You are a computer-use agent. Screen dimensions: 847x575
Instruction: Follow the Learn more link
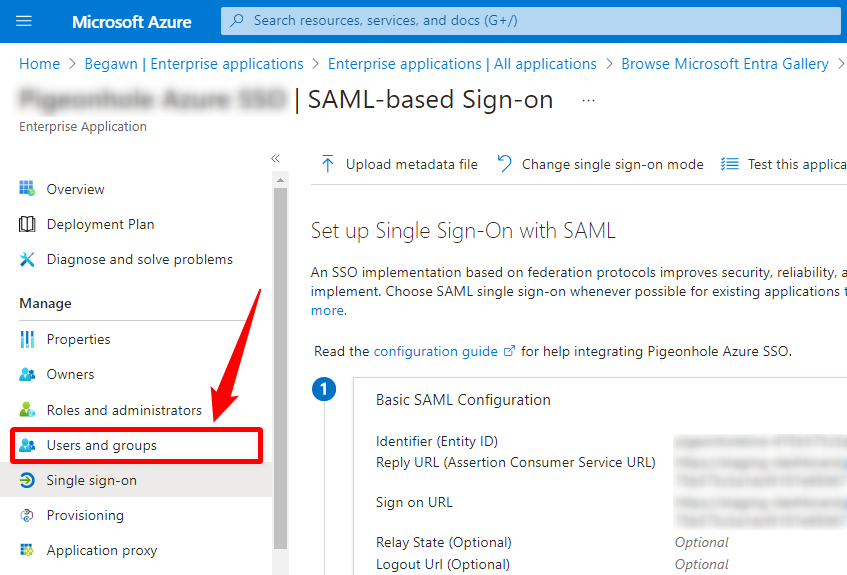coord(328,310)
